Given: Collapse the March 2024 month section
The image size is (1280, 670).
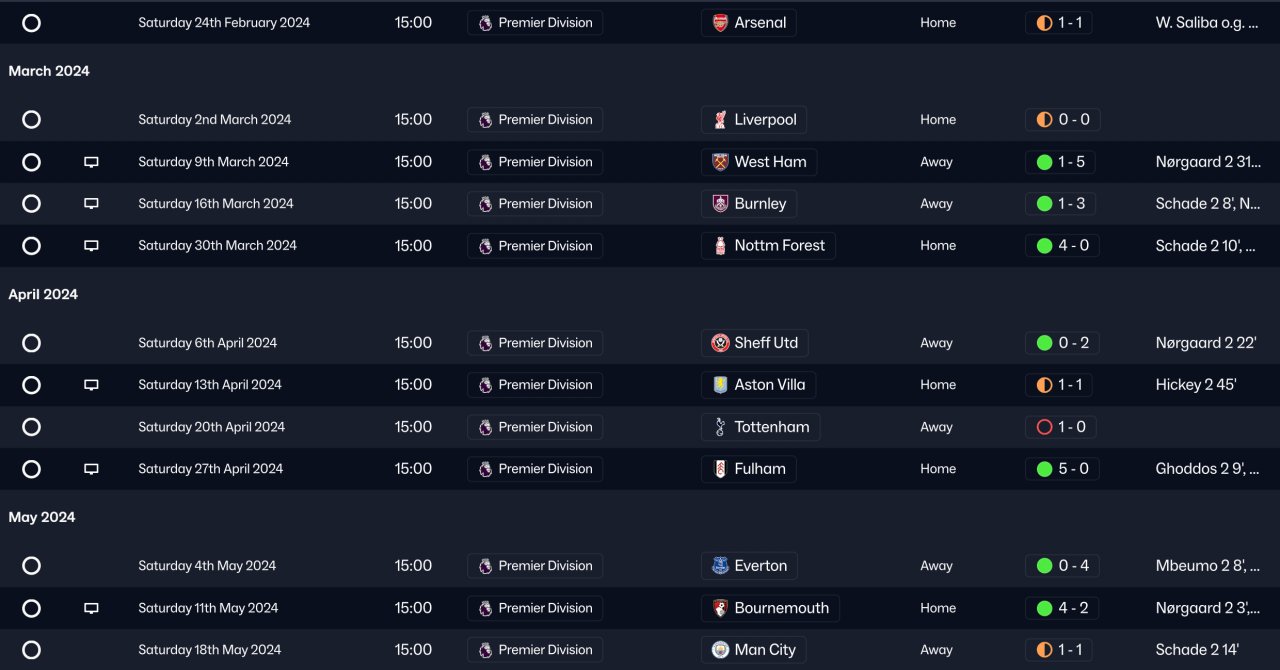Looking at the screenshot, I should click(49, 71).
